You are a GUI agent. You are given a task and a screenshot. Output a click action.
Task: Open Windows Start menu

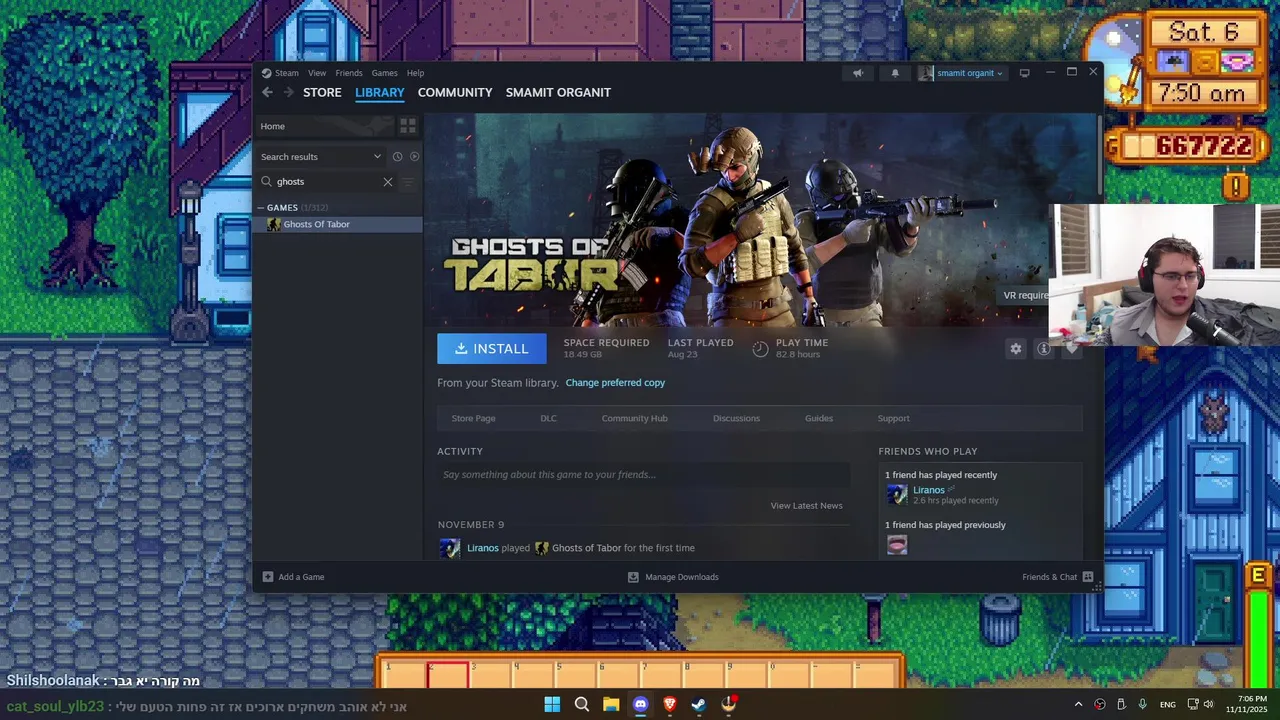point(552,705)
